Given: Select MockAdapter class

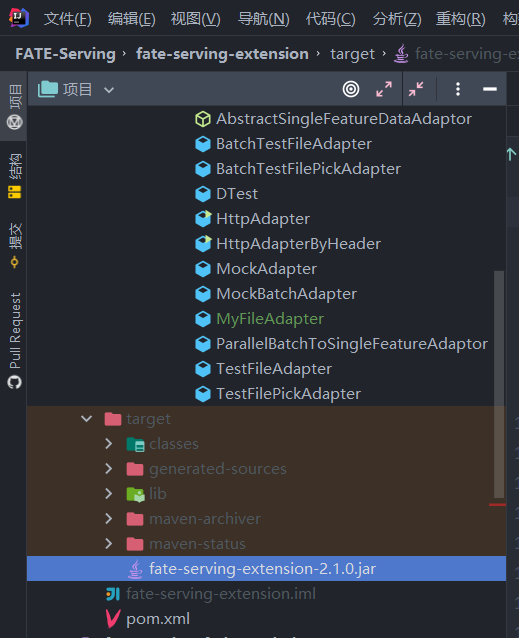Looking at the screenshot, I should click(x=266, y=269).
